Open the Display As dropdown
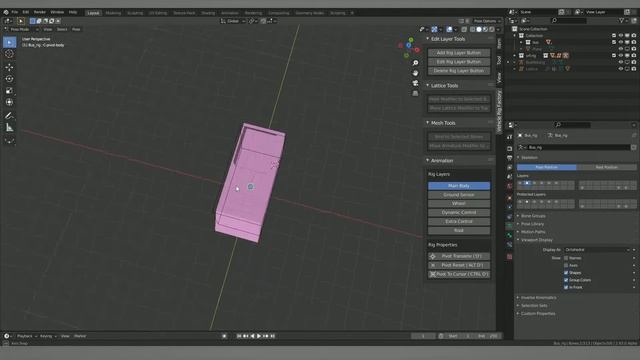The width and height of the screenshot is (640, 360). 597,250
